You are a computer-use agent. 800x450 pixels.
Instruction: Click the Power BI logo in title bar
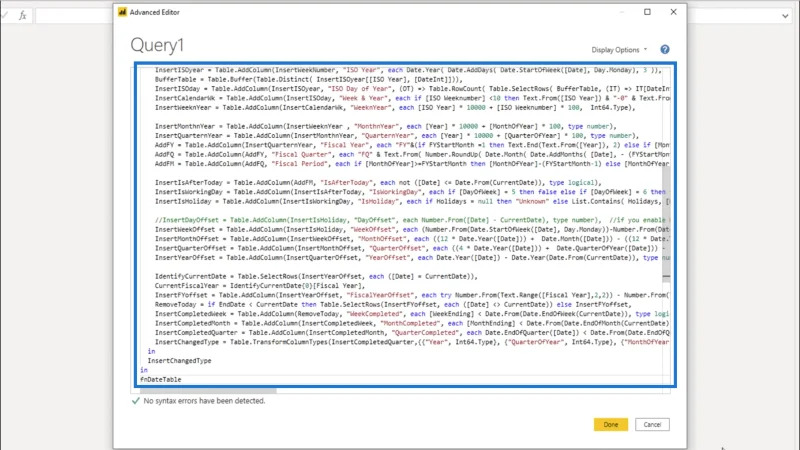122,12
